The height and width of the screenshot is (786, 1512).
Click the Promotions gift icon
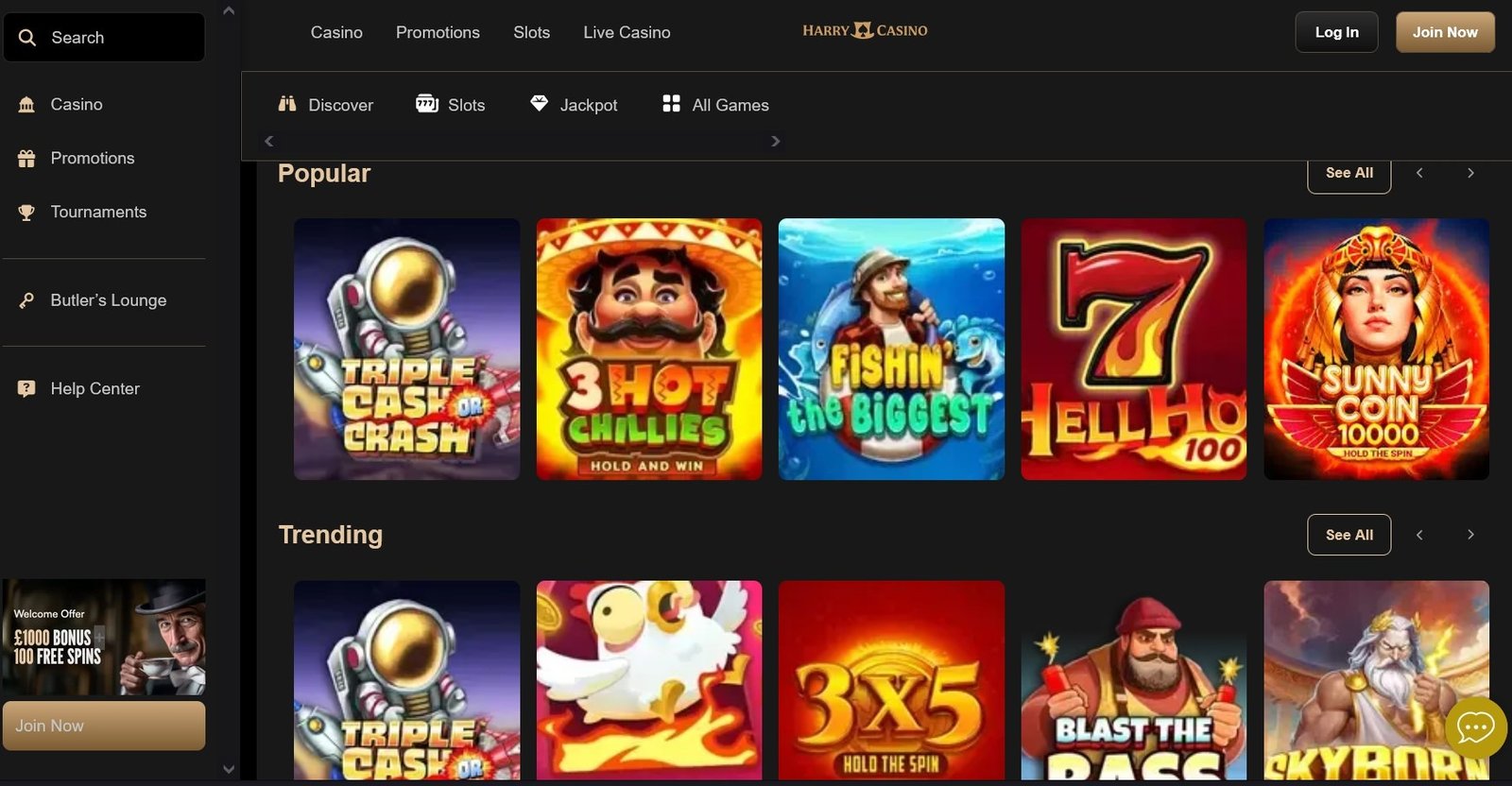tap(26, 159)
